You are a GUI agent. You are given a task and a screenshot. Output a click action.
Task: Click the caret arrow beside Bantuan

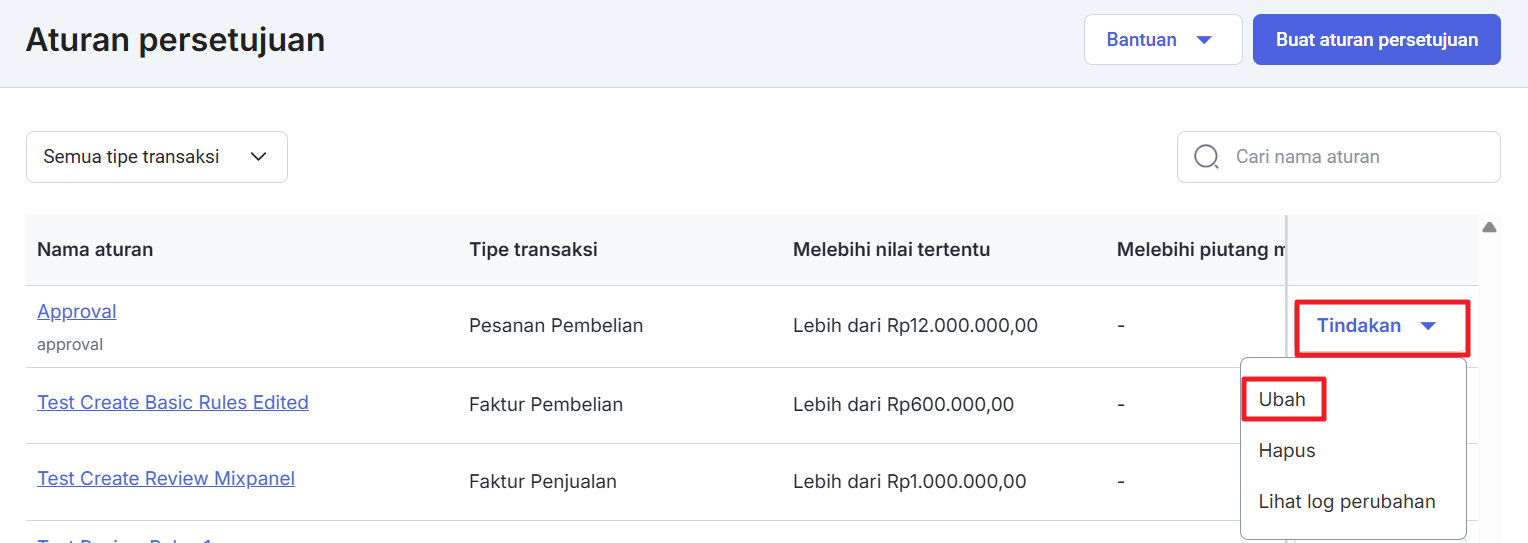pyautogui.click(x=1204, y=40)
